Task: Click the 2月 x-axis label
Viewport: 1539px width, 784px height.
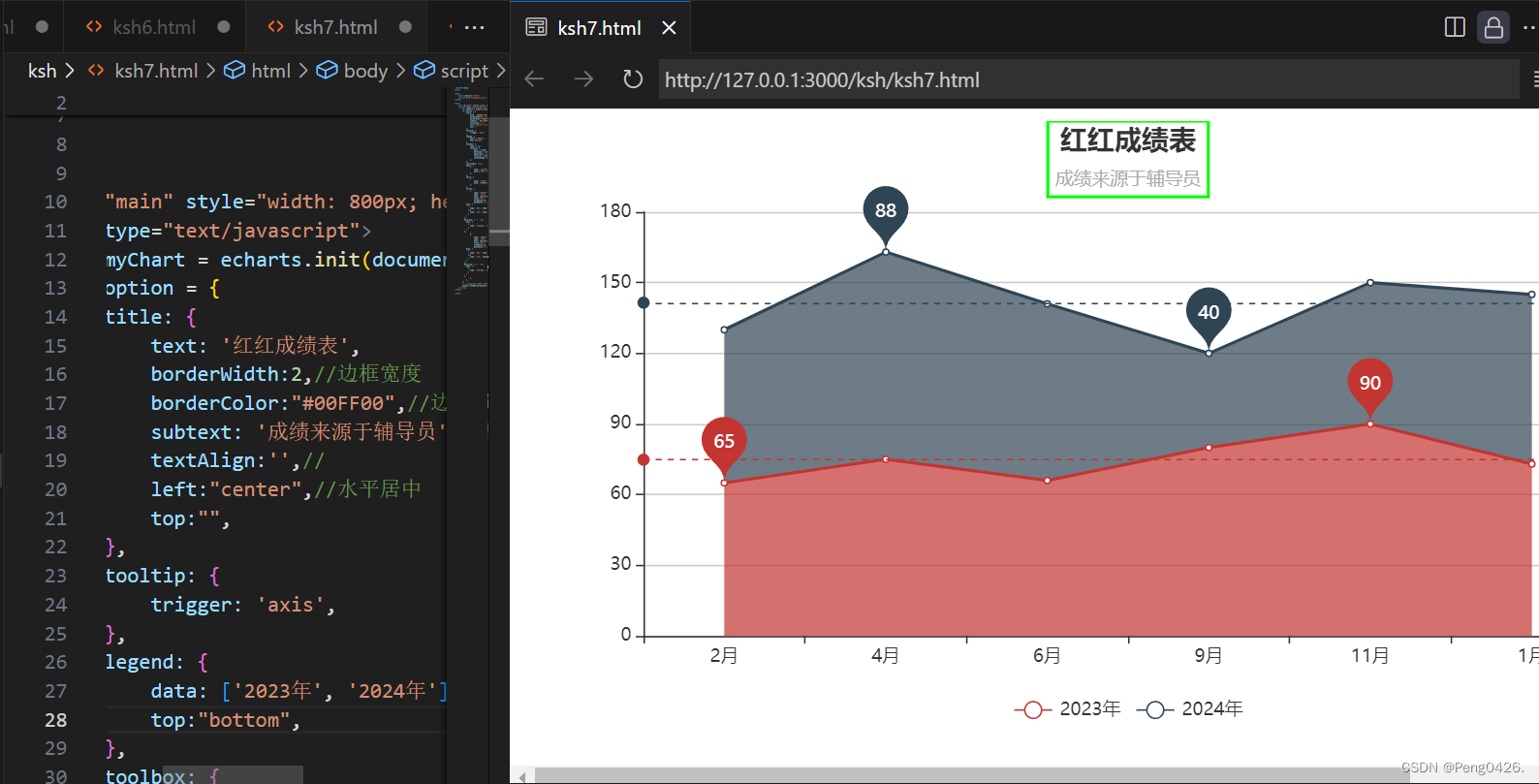Action: coord(724,656)
